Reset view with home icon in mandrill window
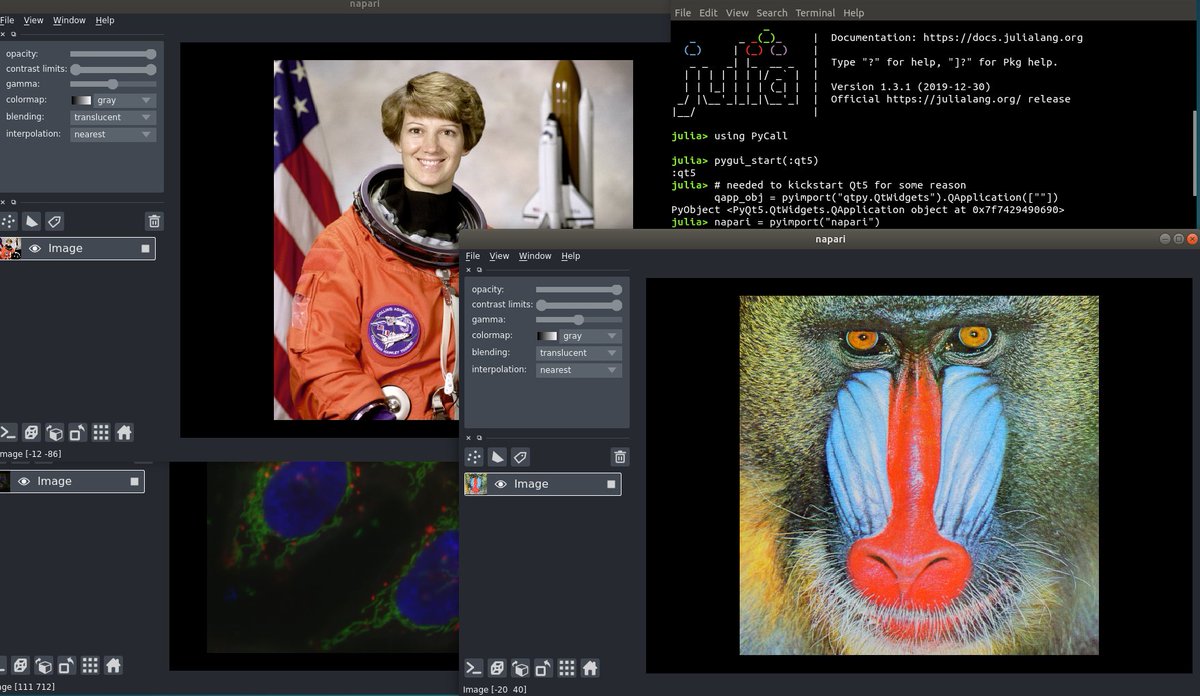 pyautogui.click(x=590, y=668)
